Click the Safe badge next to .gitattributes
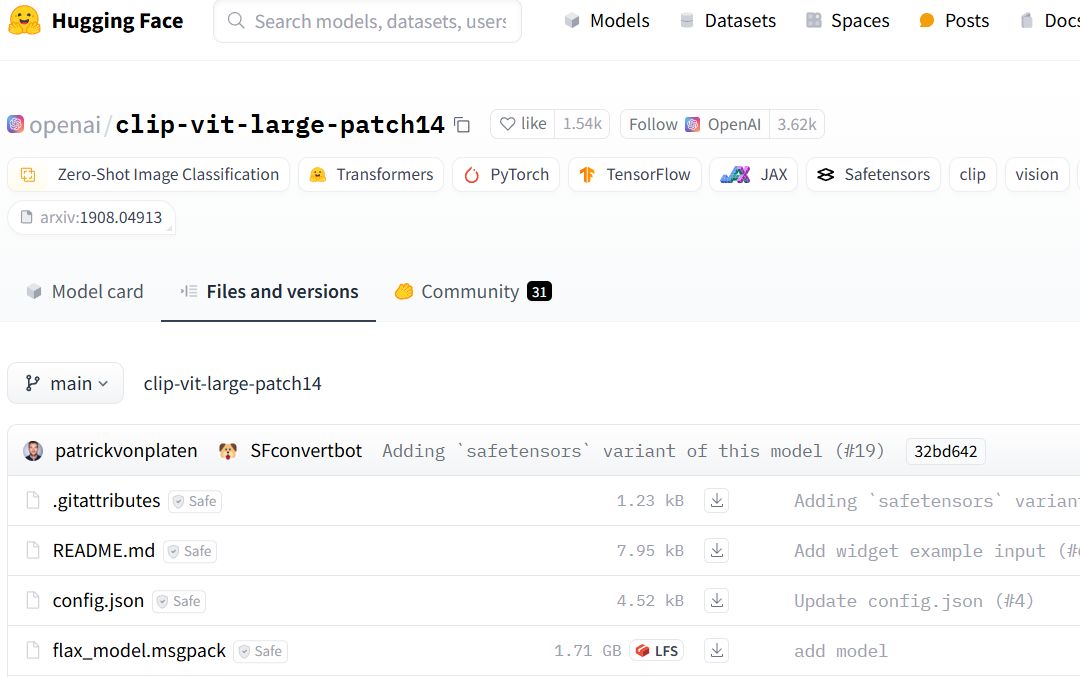Image resolution: width=1080 pixels, height=677 pixels. 195,501
